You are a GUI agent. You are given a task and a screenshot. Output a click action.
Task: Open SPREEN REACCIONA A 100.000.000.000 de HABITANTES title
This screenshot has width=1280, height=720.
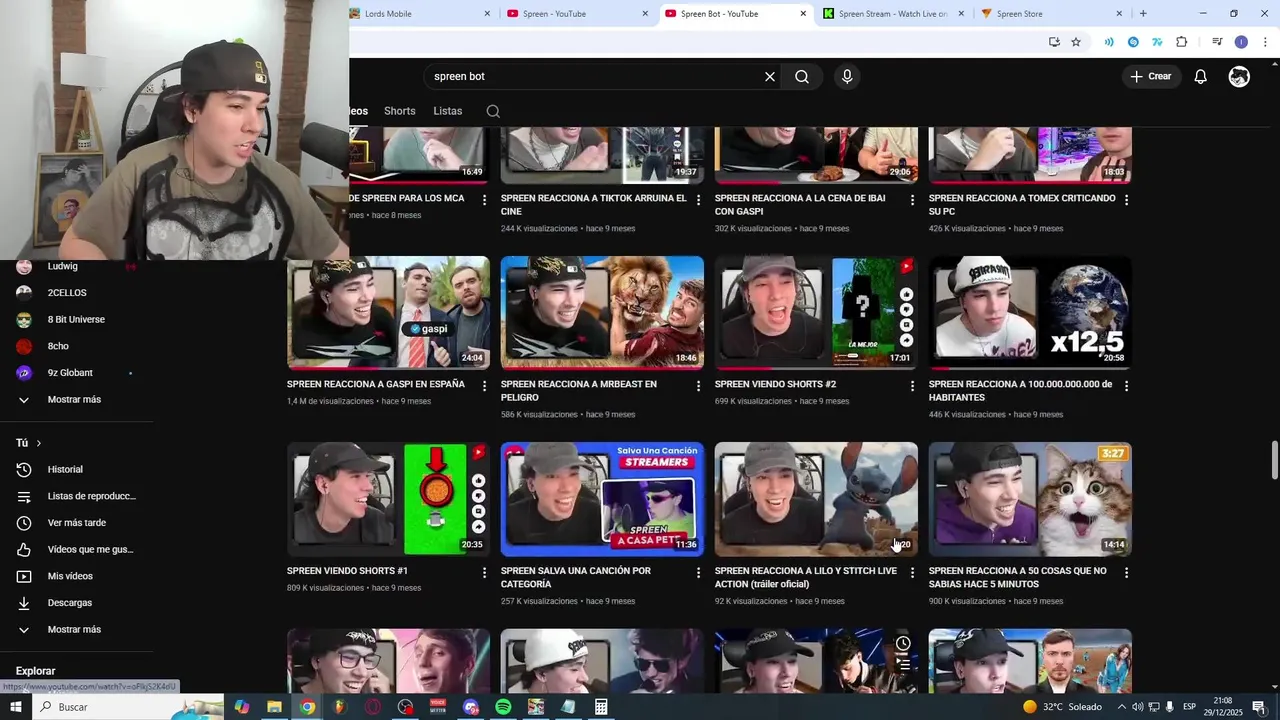coord(1020,391)
